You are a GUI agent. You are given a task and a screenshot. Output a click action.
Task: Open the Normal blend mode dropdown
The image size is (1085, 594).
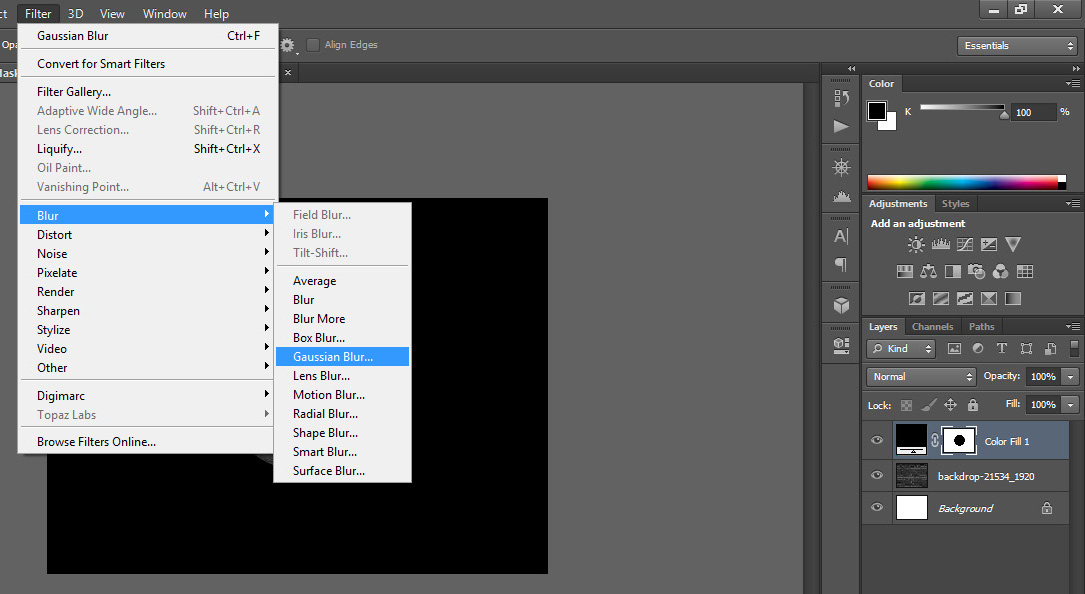pos(921,377)
